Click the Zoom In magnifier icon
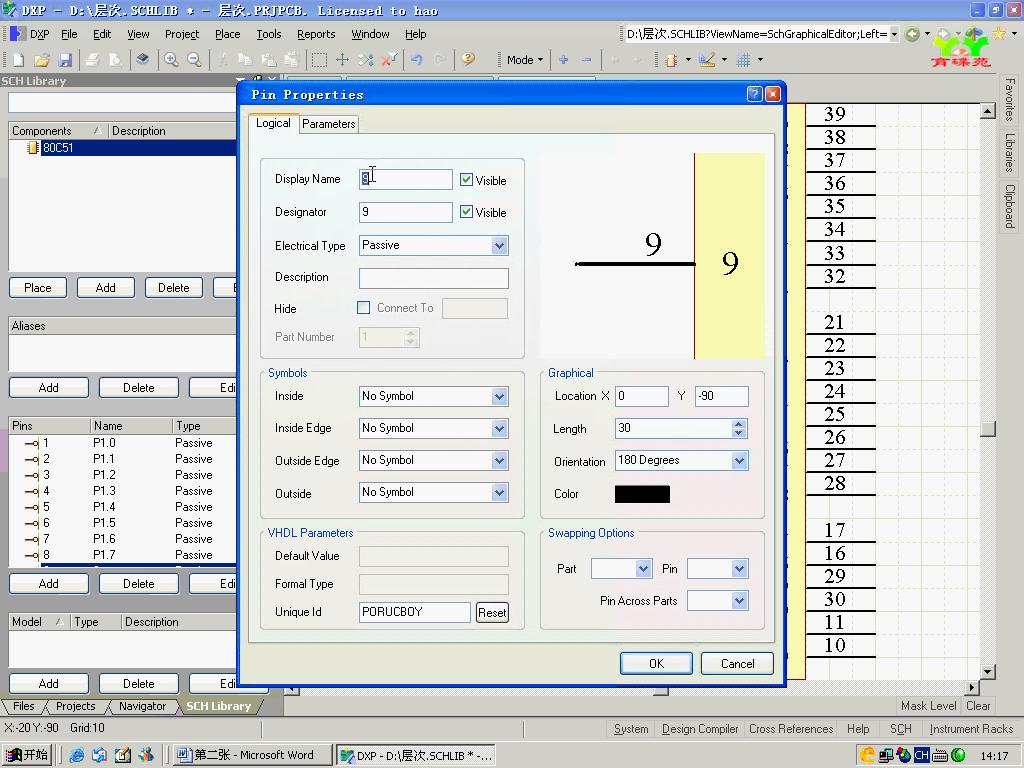1024x768 pixels. click(171, 60)
